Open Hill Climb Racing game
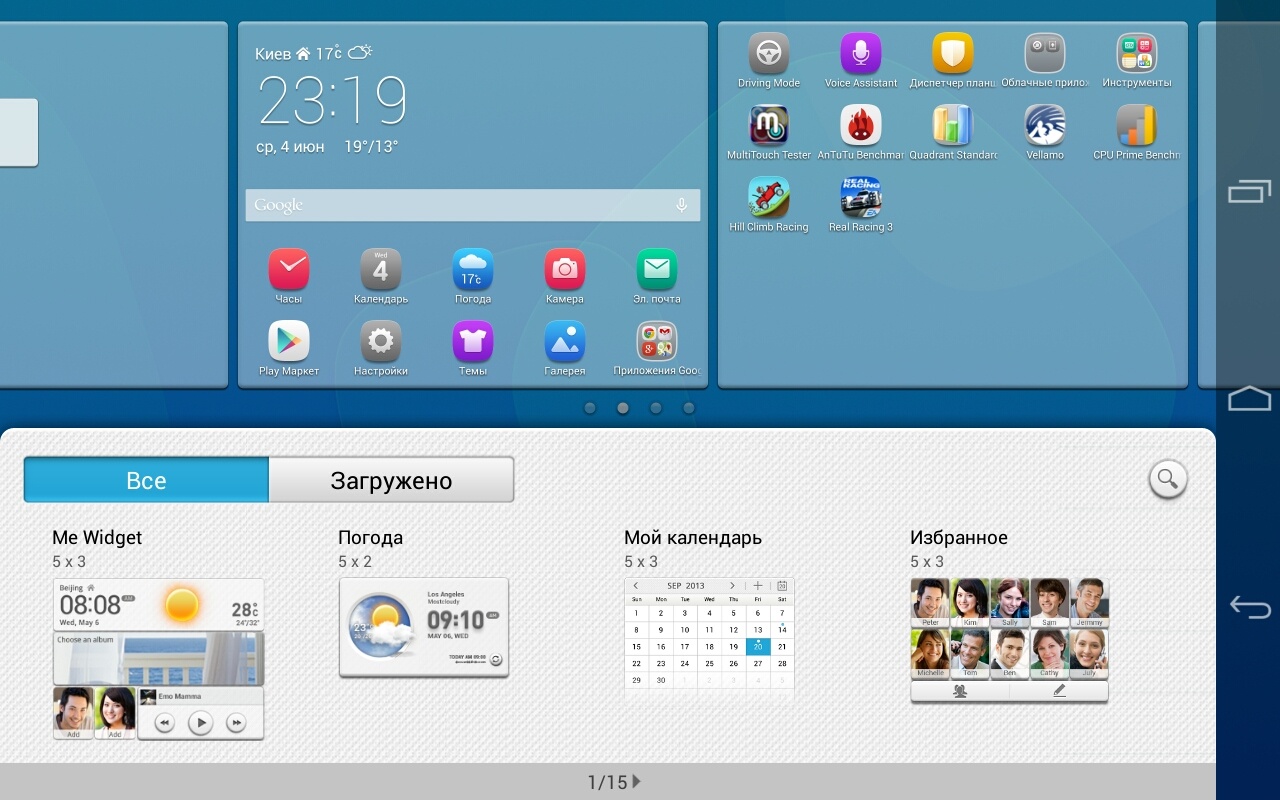The image size is (1280, 800). pyautogui.click(x=769, y=198)
